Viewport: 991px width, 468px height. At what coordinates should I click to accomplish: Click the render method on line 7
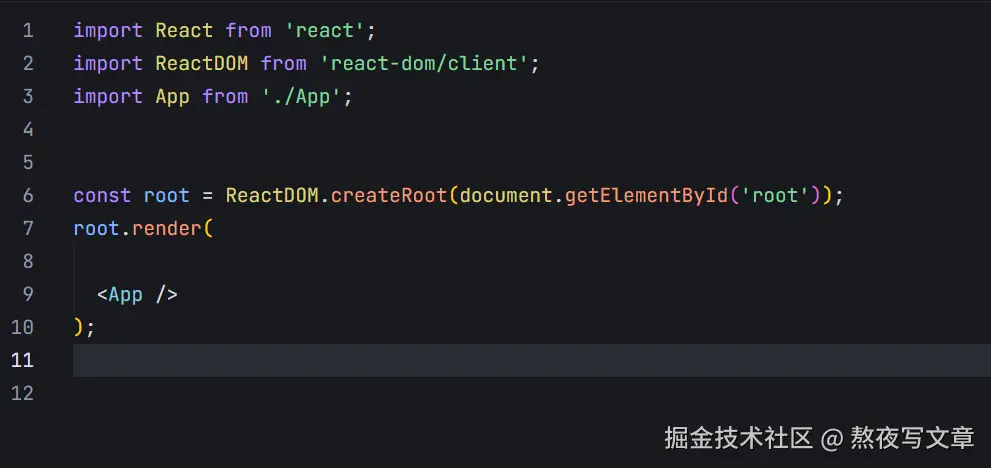pyautogui.click(x=167, y=228)
